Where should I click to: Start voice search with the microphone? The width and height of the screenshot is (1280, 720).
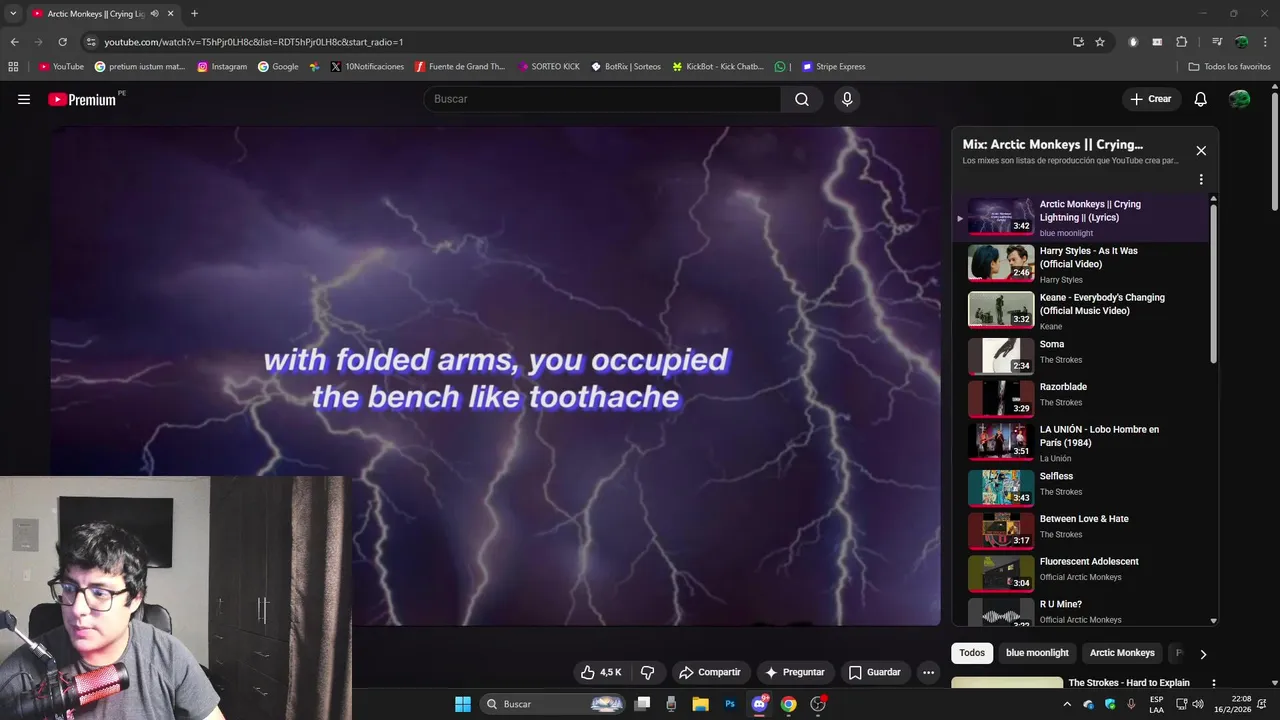point(847,99)
